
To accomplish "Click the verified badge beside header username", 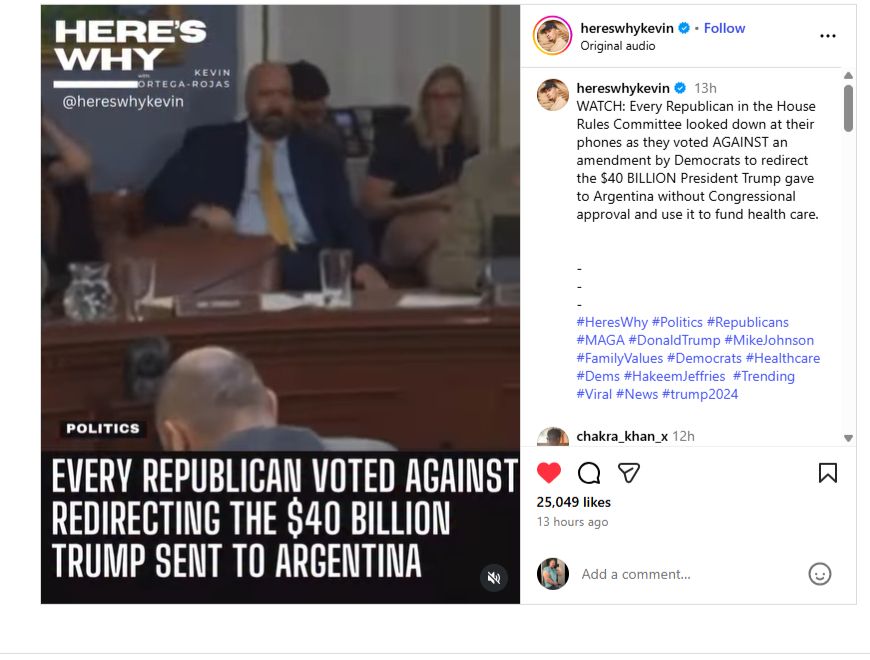I will [684, 28].
